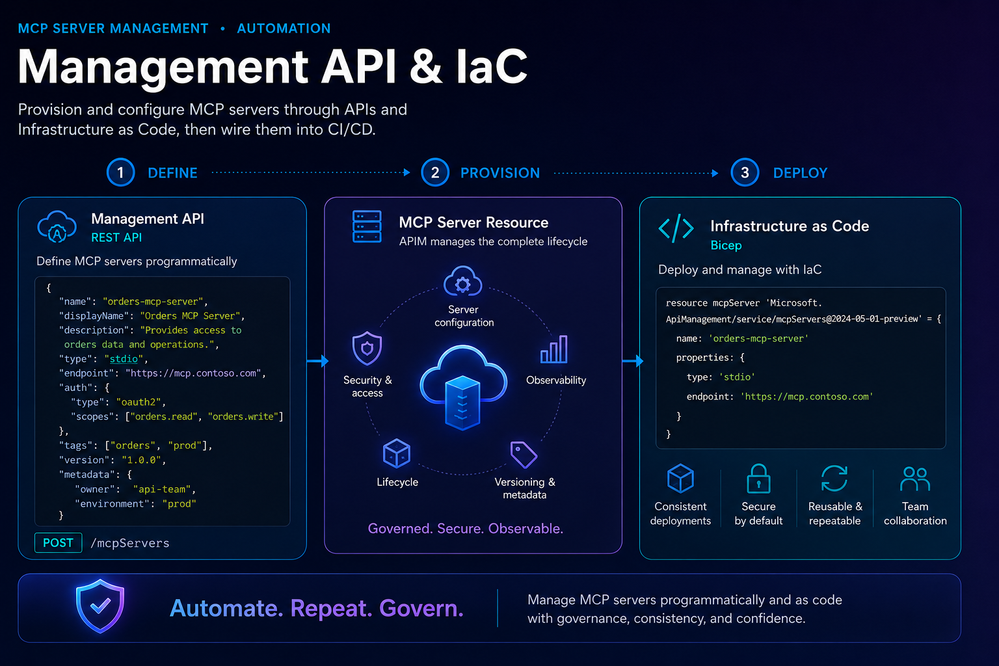This screenshot has height=666, width=999.
Task: Click the Team collaboration people icon
Action: coord(915,479)
